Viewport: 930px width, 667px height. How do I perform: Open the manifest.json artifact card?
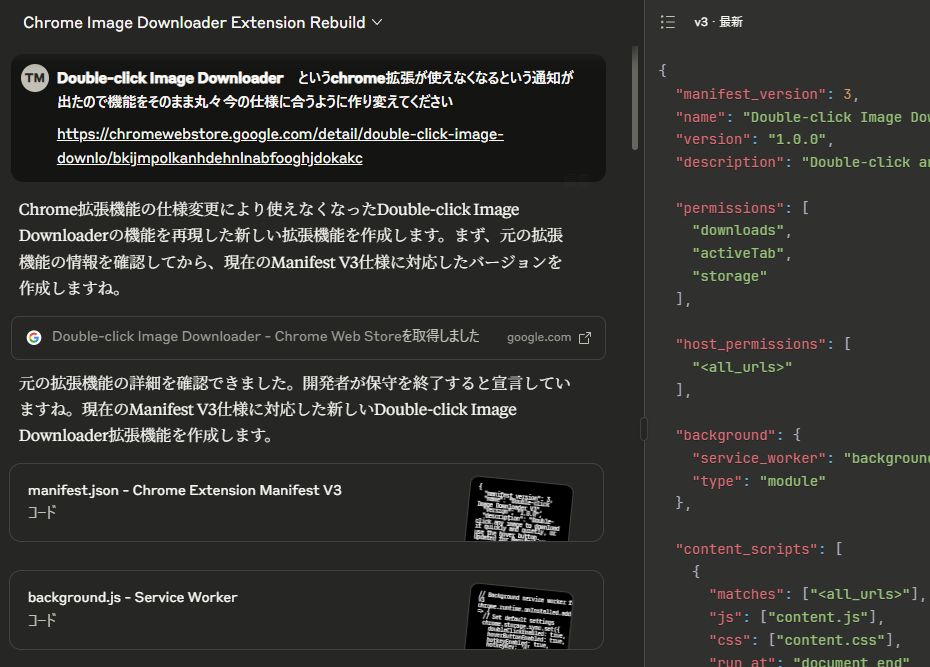[306, 502]
